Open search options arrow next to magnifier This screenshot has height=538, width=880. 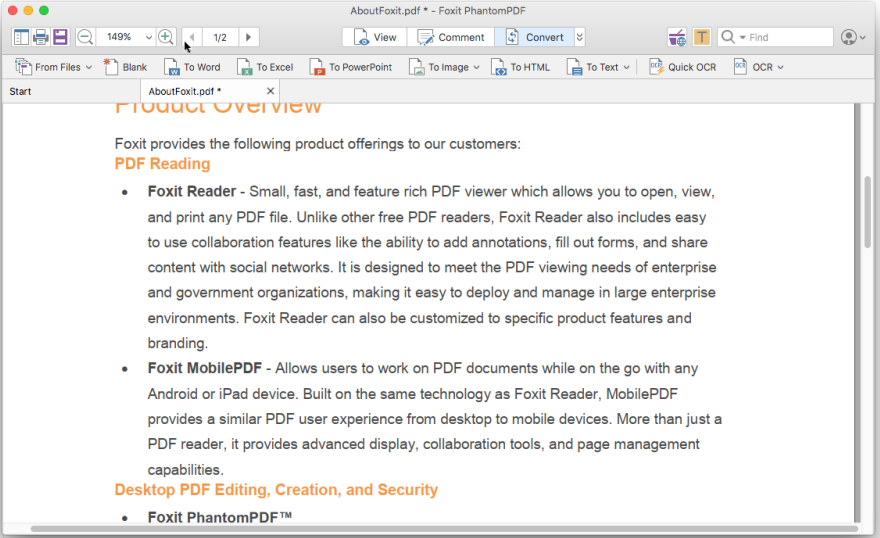click(742, 38)
